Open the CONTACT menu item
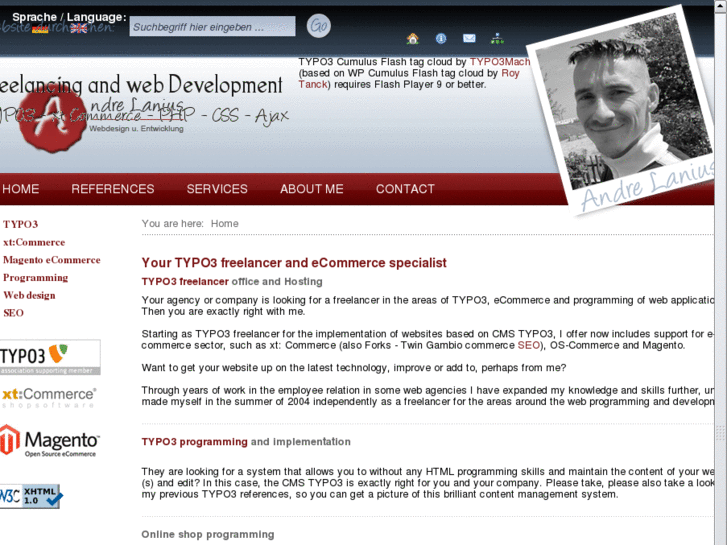Viewport: 727px width, 545px height. (405, 189)
